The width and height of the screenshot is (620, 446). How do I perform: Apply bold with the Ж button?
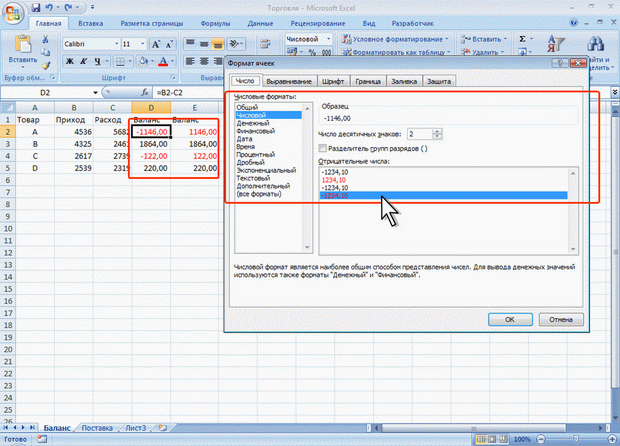(70, 61)
